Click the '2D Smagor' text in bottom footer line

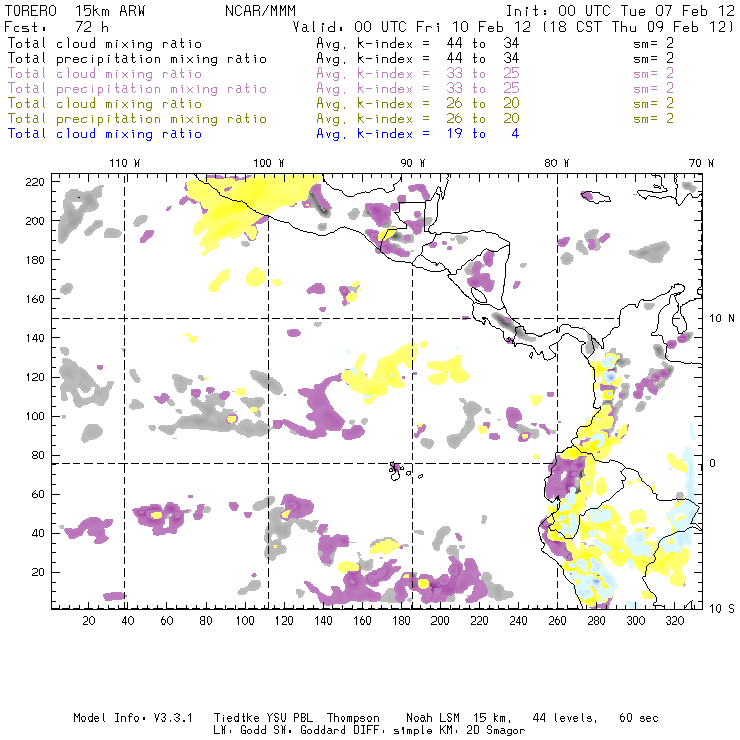[496, 731]
